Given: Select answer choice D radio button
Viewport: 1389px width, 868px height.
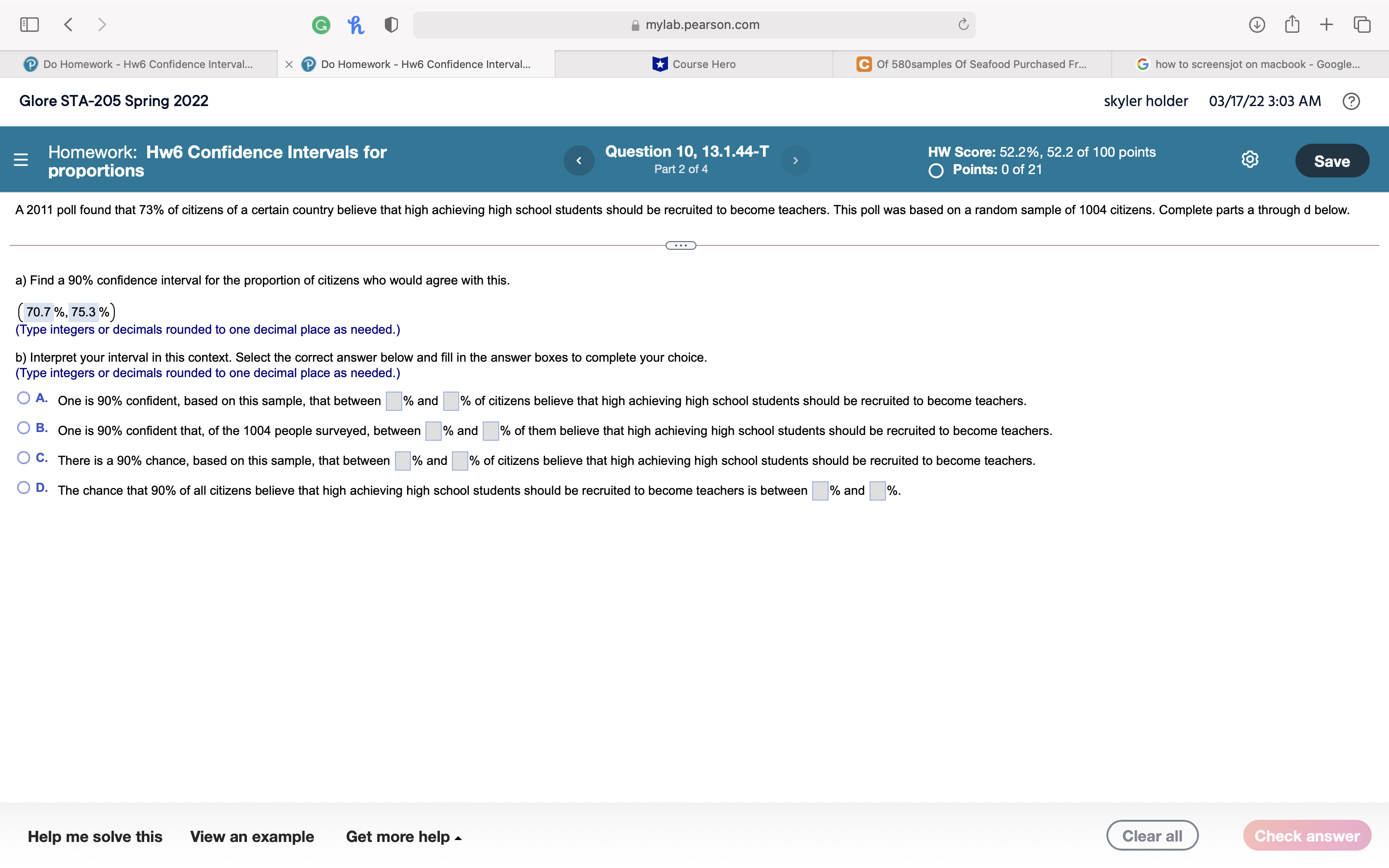Looking at the screenshot, I should click(23, 487).
